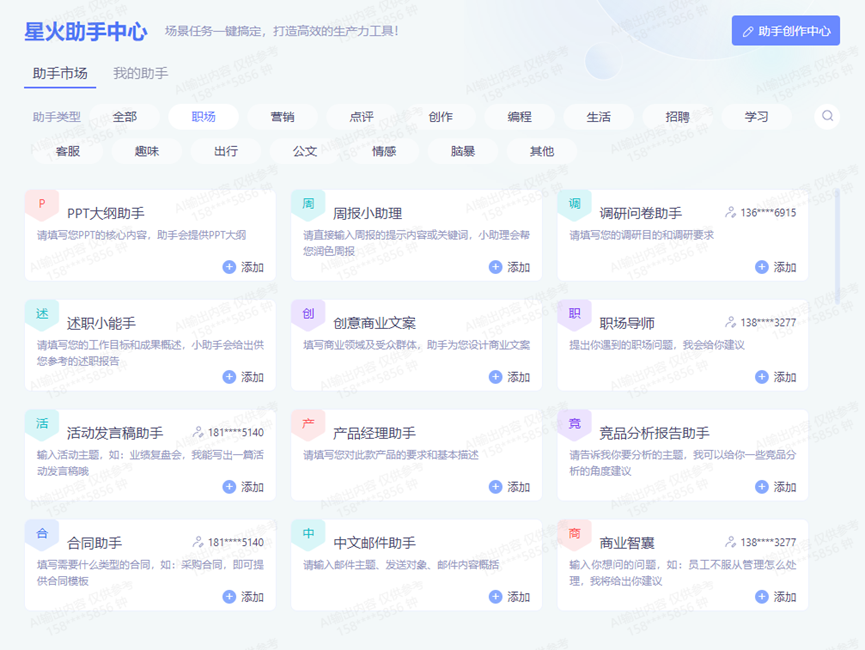Click the 周报小助理 '周' badge icon
Image resolution: width=865 pixels, height=650 pixels.
click(x=308, y=204)
